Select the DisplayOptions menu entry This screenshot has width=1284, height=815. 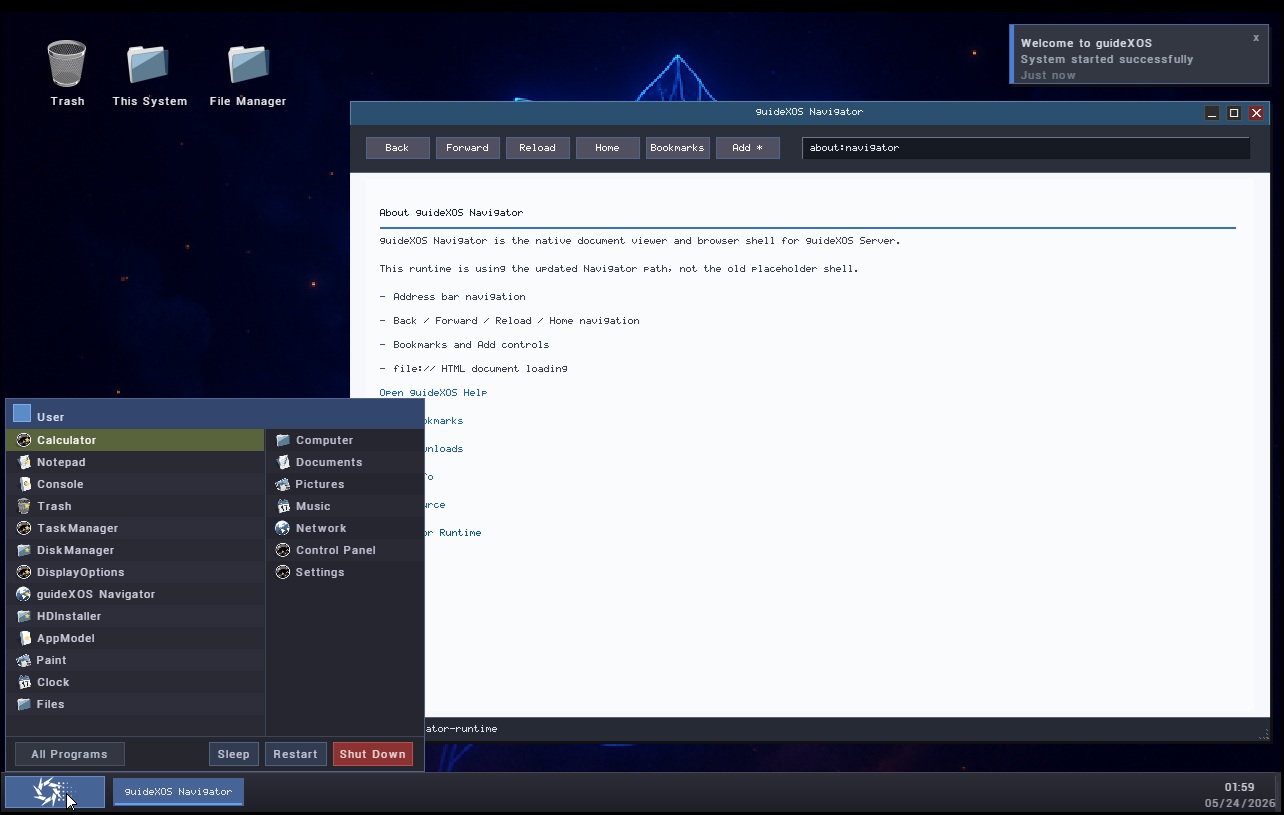tap(135, 572)
